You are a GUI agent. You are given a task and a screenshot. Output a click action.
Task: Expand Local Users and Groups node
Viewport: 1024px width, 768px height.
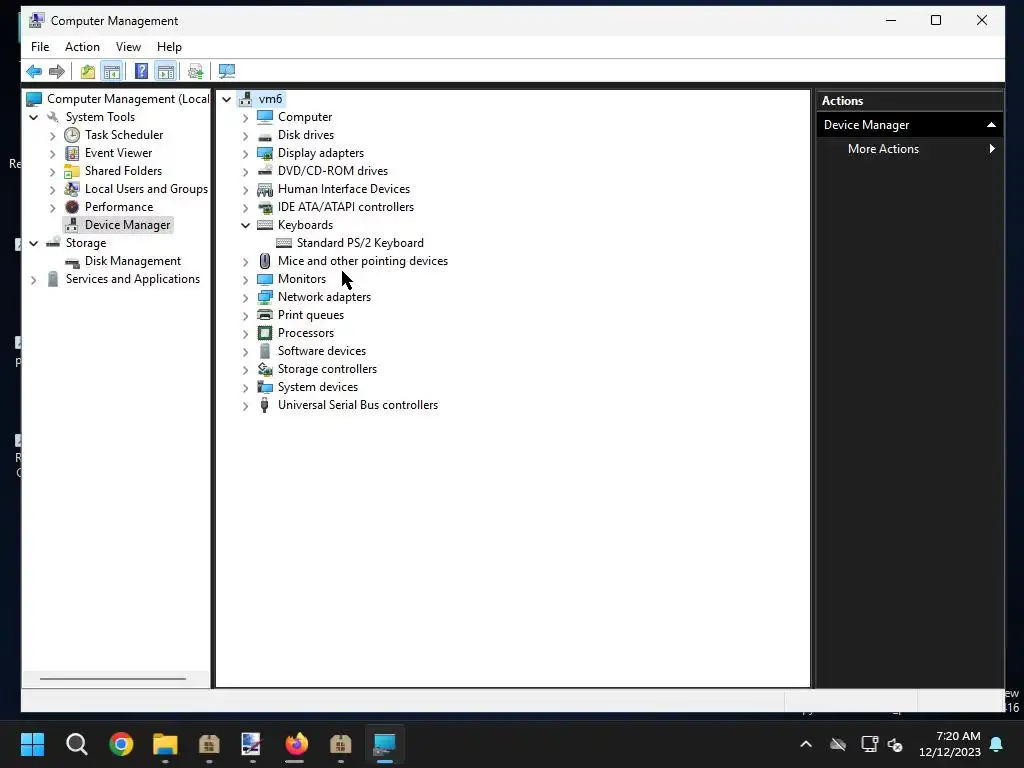52,190
